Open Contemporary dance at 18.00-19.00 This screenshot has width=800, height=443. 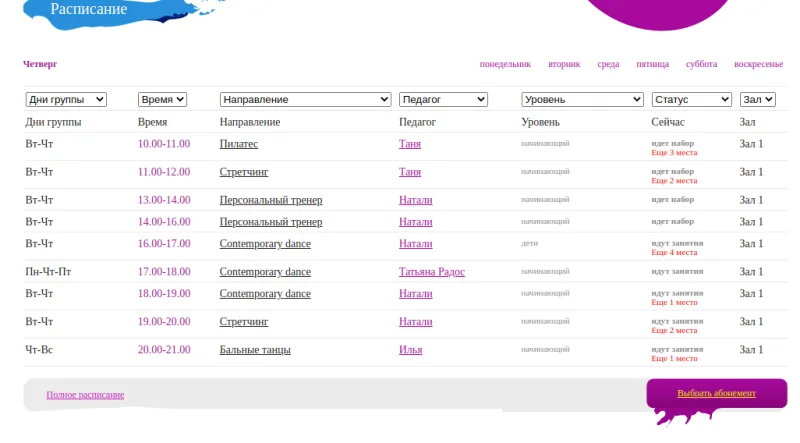tap(265, 294)
